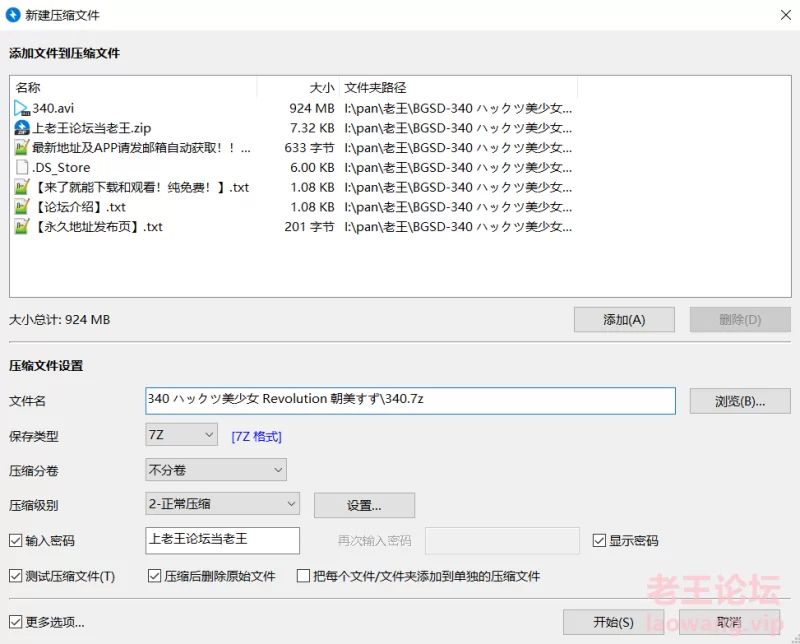Image resolution: width=800 pixels, height=644 pixels.
Task: Click the blank file icon beside .DS_Store
Action: coord(22,167)
